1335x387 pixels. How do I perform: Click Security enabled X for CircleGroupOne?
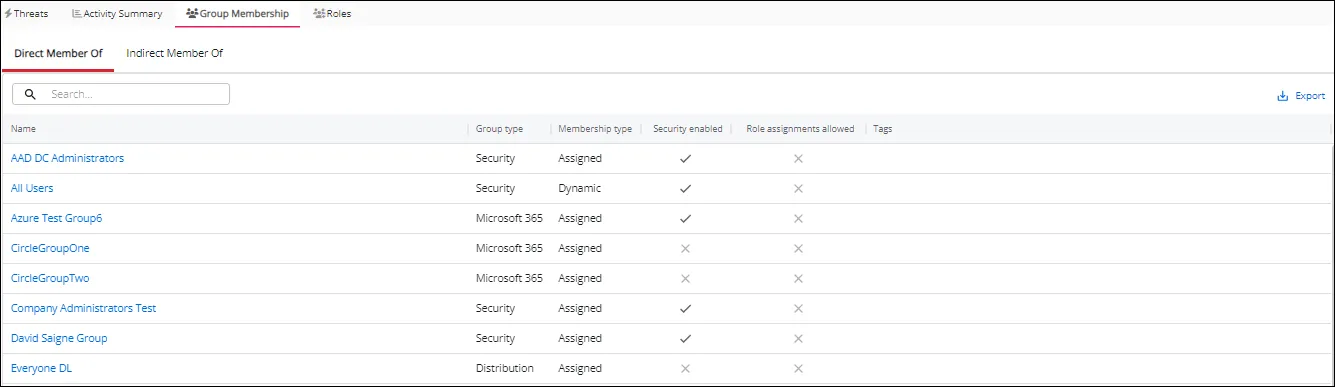(685, 248)
